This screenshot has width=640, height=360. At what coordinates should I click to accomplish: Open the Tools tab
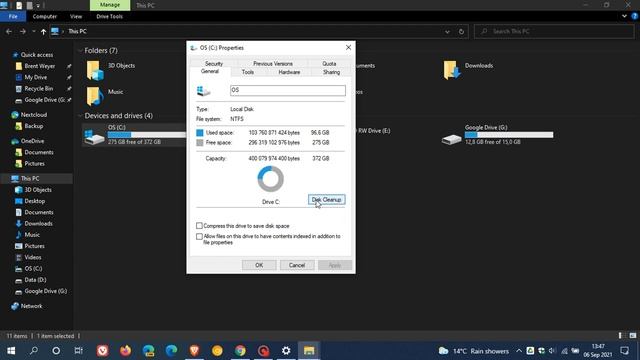tap(248, 72)
